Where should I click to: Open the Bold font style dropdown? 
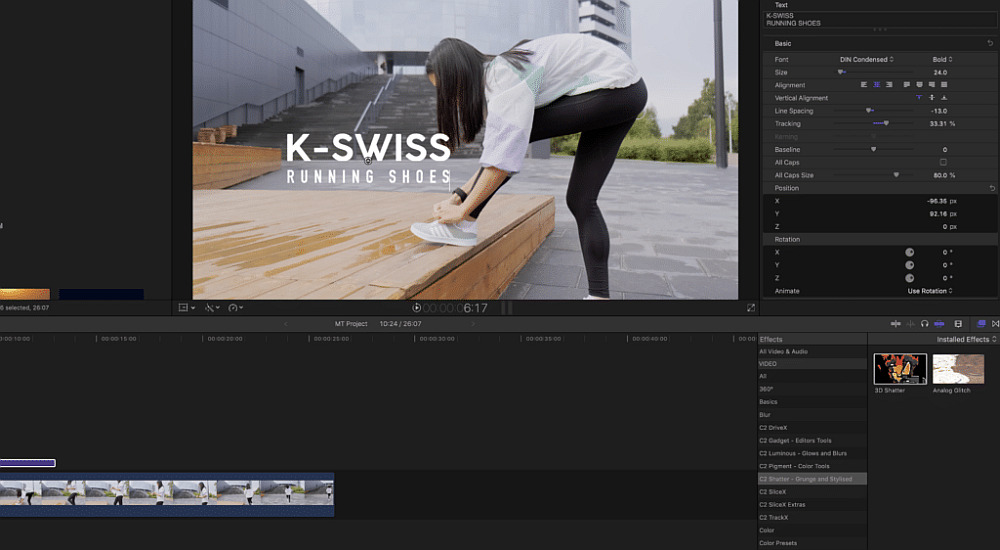click(942, 59)
